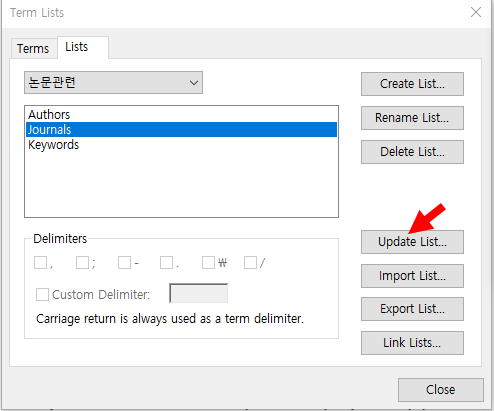Check the Custom Delimiter checkbox
This screenshot has height=411, width=494.
point(42,295)
